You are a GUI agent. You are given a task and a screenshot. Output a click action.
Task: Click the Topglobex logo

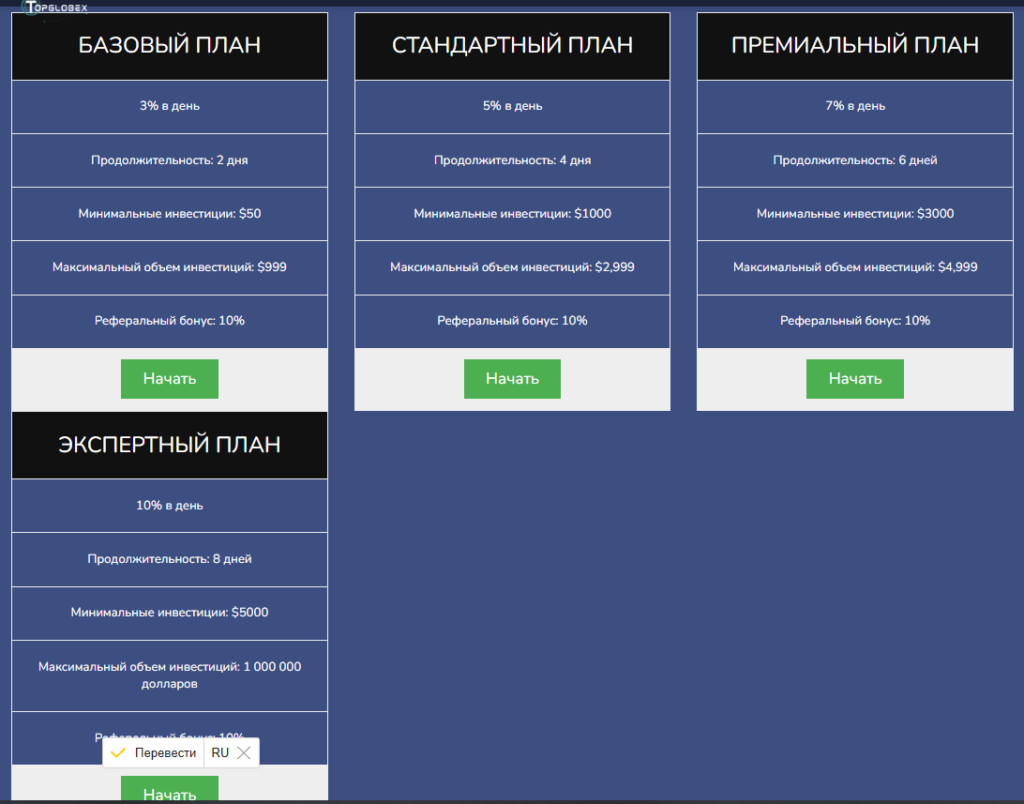click(55, 8)
